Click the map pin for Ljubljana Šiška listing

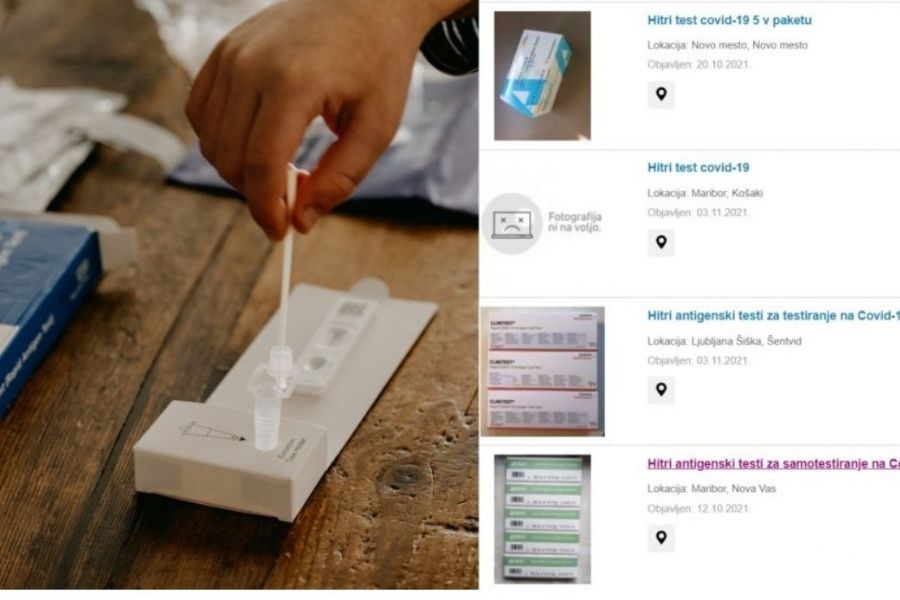tap(661, 390)
